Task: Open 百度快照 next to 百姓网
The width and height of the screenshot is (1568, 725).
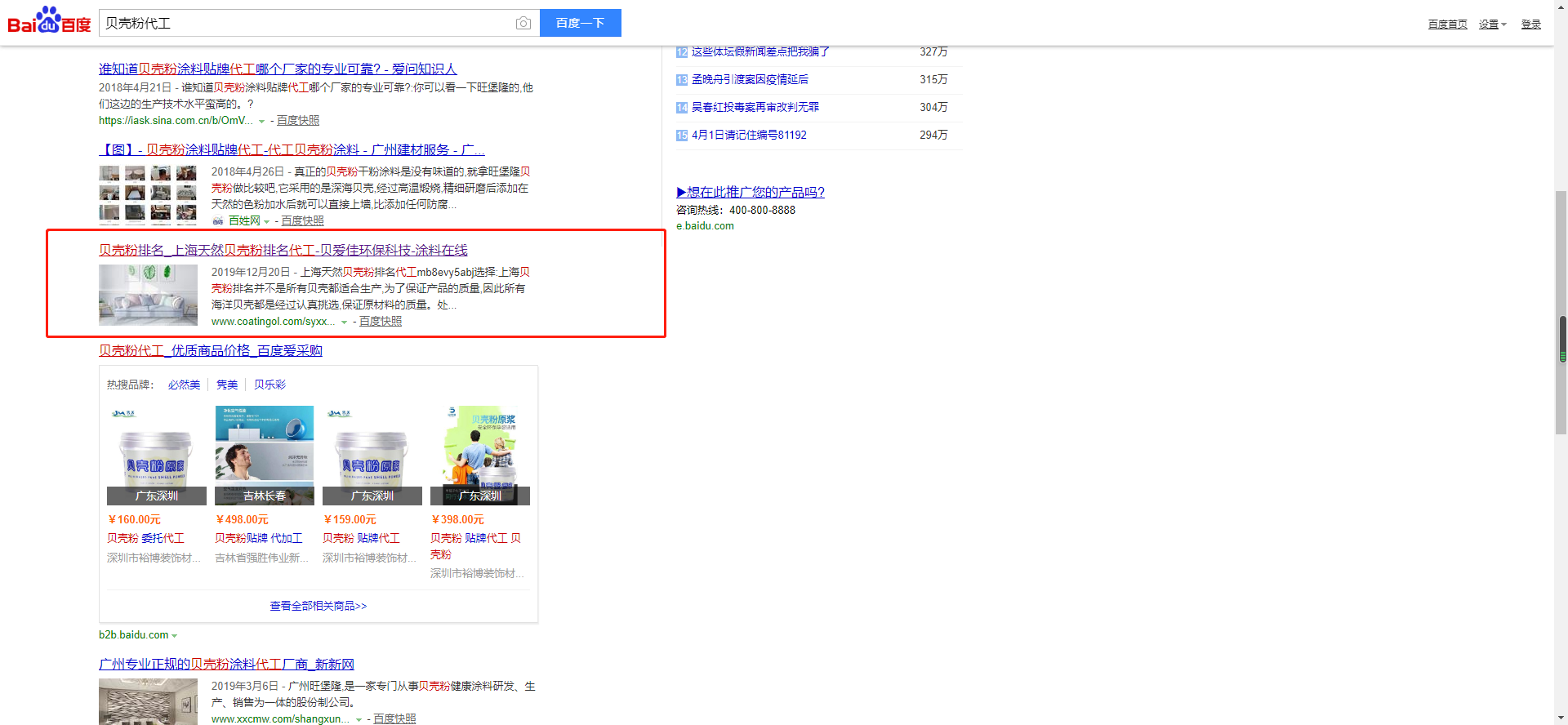Action: tap(302, 221)
